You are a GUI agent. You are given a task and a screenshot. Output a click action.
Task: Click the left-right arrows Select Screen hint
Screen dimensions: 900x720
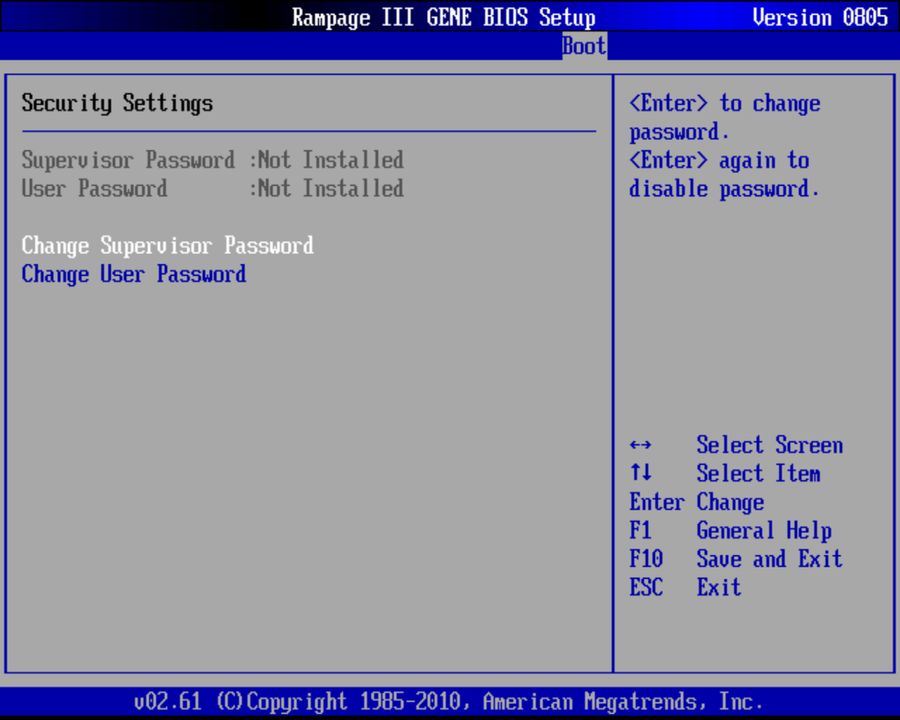[736, 445]
